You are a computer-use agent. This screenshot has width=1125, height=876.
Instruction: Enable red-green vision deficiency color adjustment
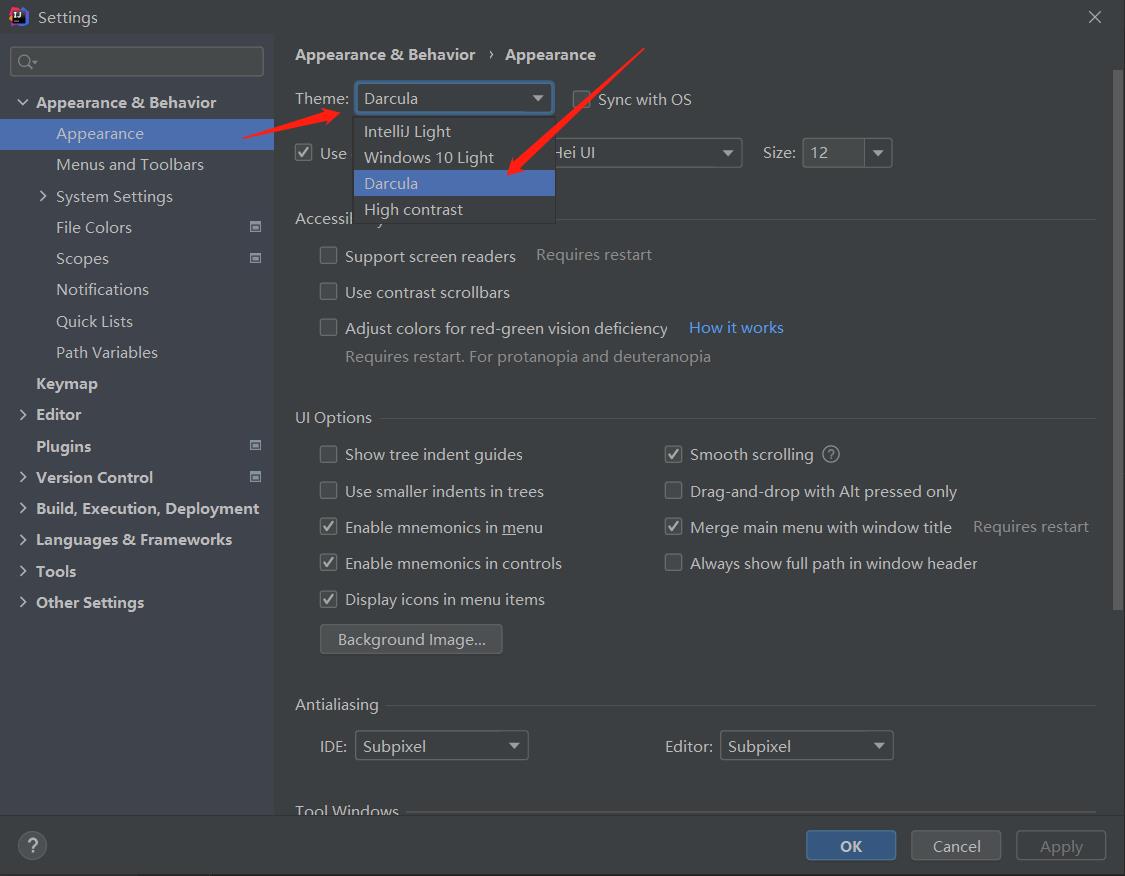click(x=329, y=327)
